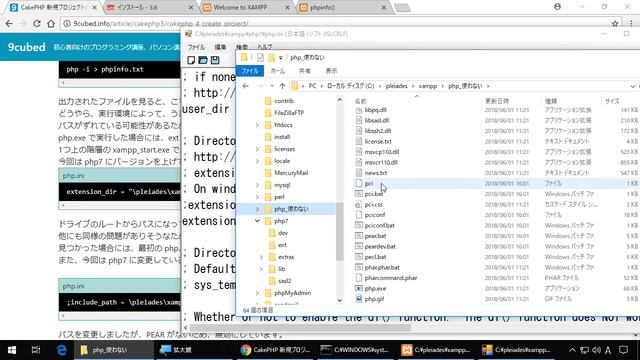Screen dimensions: 640x360
Task: Switch to the Welcome to XAMPP tab
Action: (246, 7)
